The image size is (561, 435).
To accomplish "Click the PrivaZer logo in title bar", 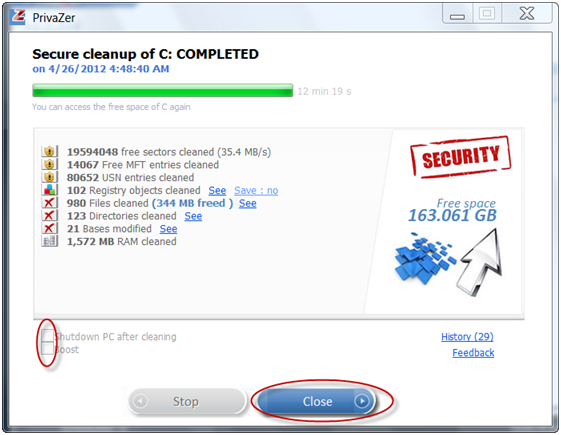I will [18, 17].
